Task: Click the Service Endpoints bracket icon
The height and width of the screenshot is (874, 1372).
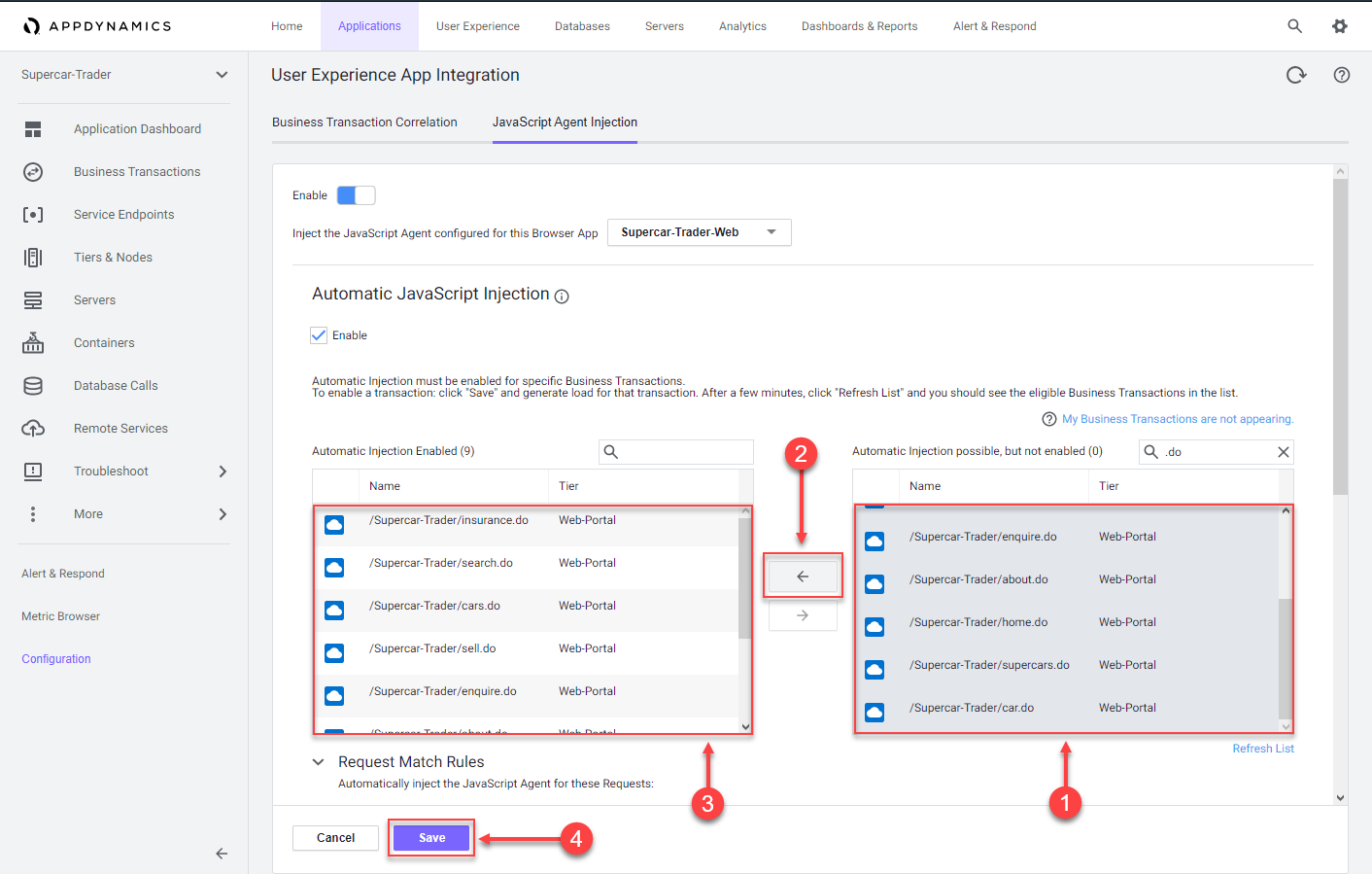Action: point(33,215)
